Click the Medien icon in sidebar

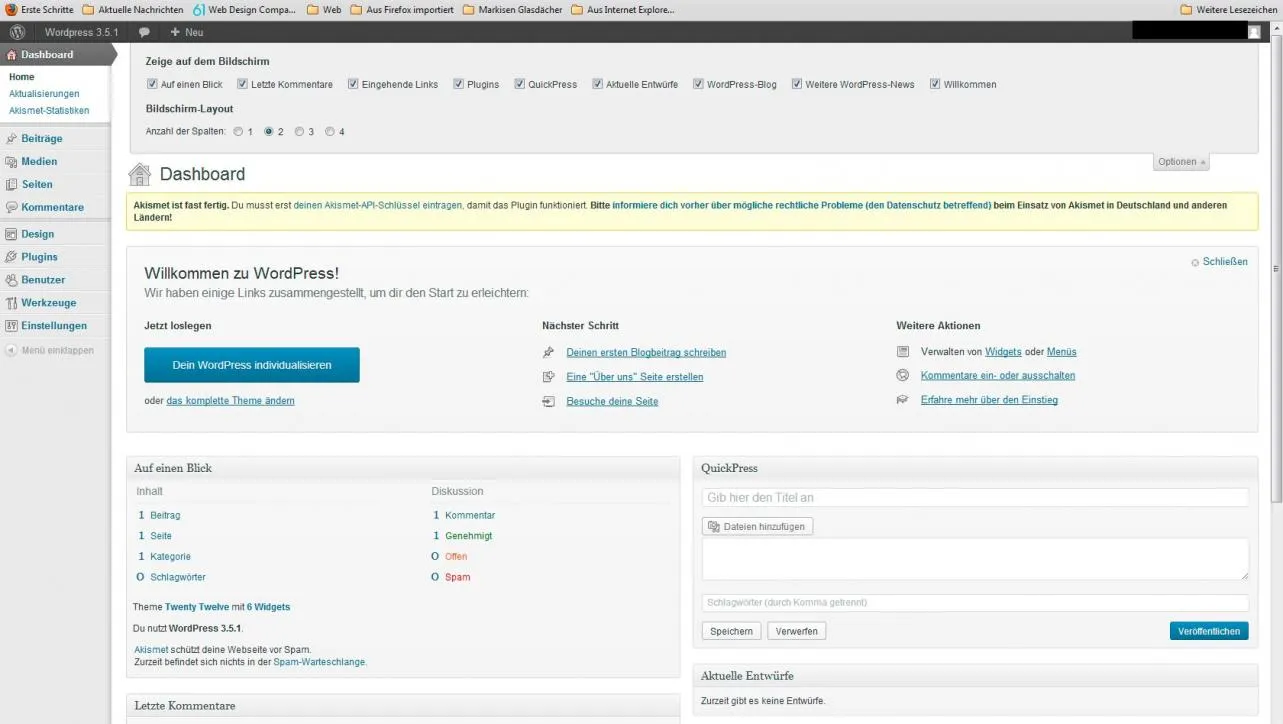(11, 161)
